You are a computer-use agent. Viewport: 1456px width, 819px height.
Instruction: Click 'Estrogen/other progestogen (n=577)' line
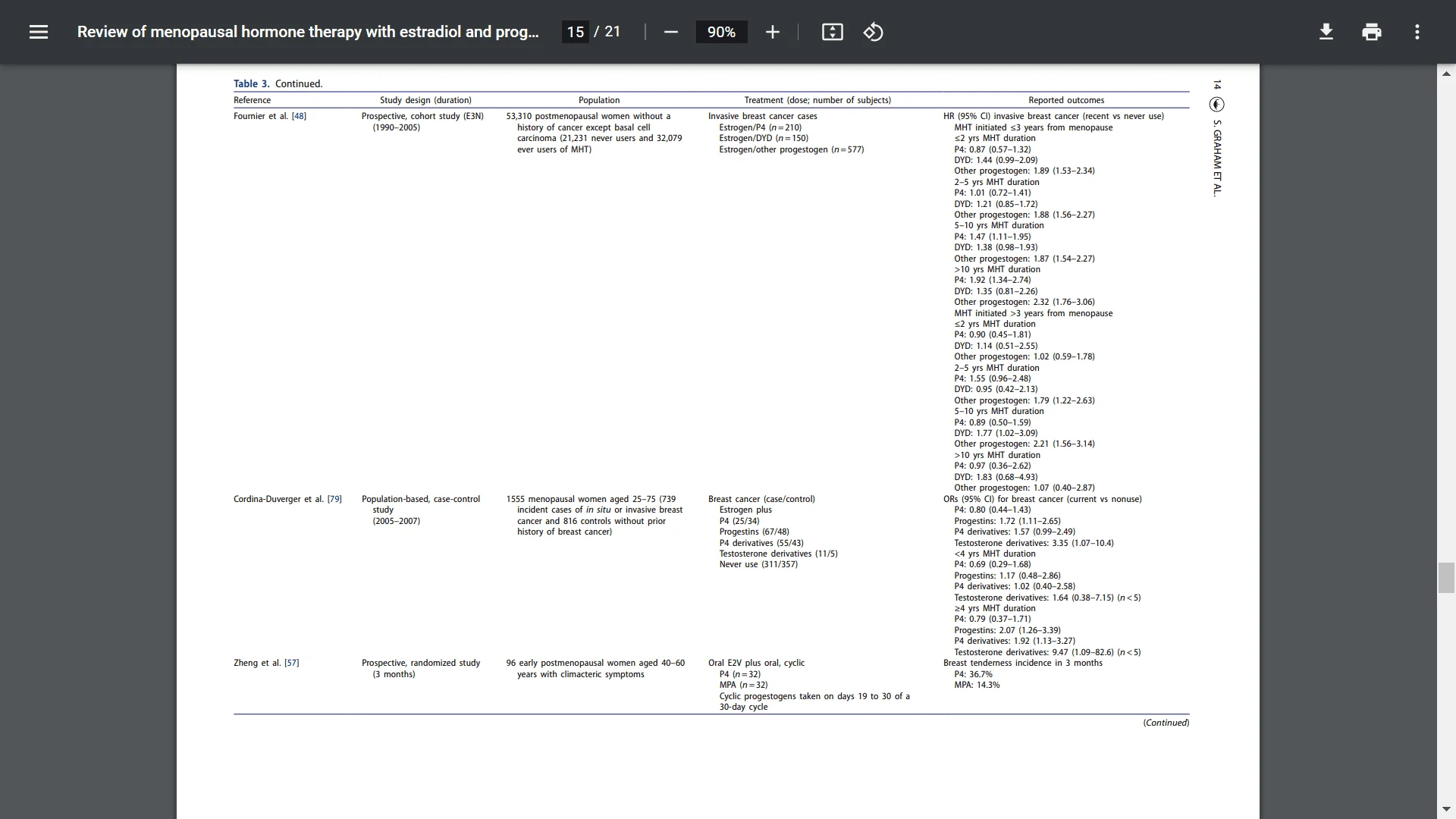click(792, 149)
